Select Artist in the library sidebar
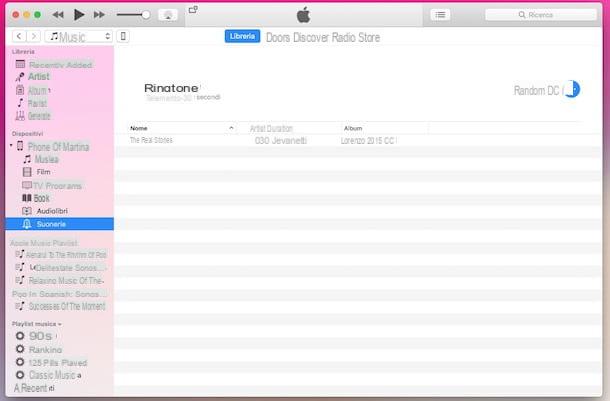This screenshot has height=401, width=610. (33, 76)
